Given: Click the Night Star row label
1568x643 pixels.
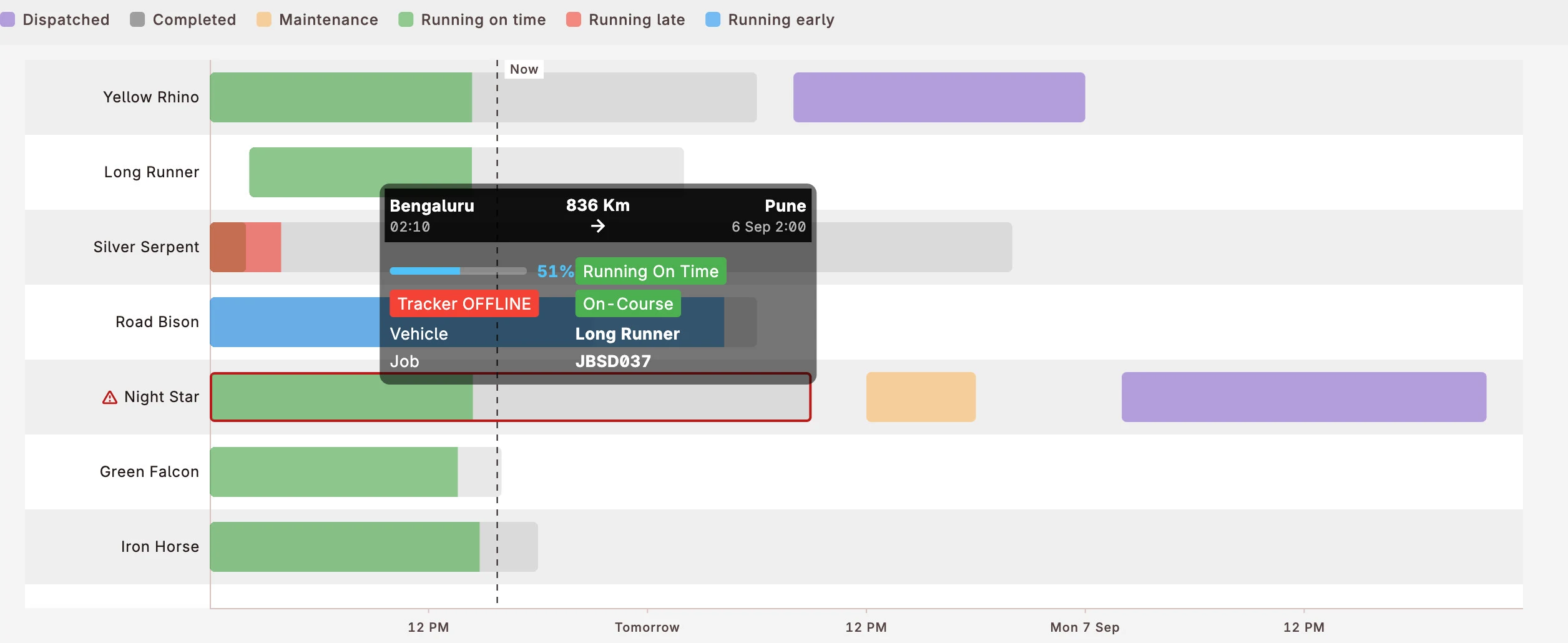Looking at the screenshot, I should 162,397.
